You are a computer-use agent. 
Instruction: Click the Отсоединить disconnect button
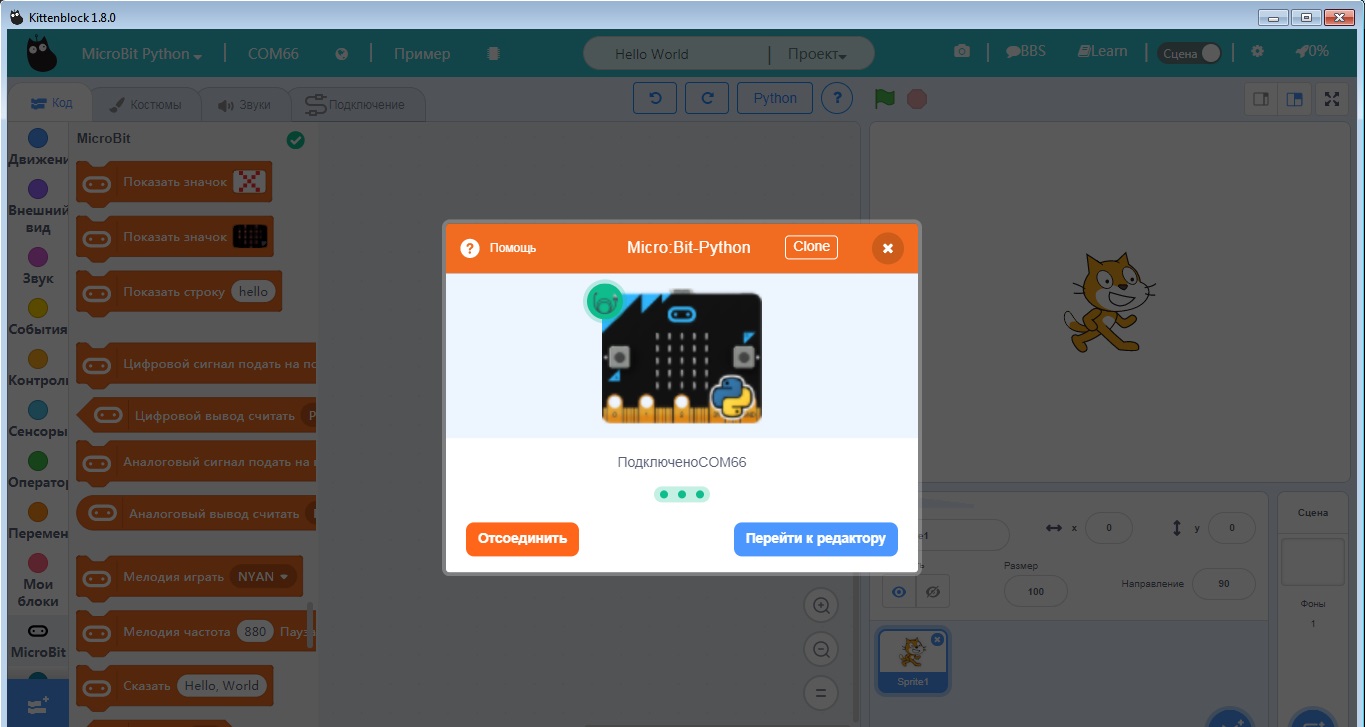(x=522, y=538)
